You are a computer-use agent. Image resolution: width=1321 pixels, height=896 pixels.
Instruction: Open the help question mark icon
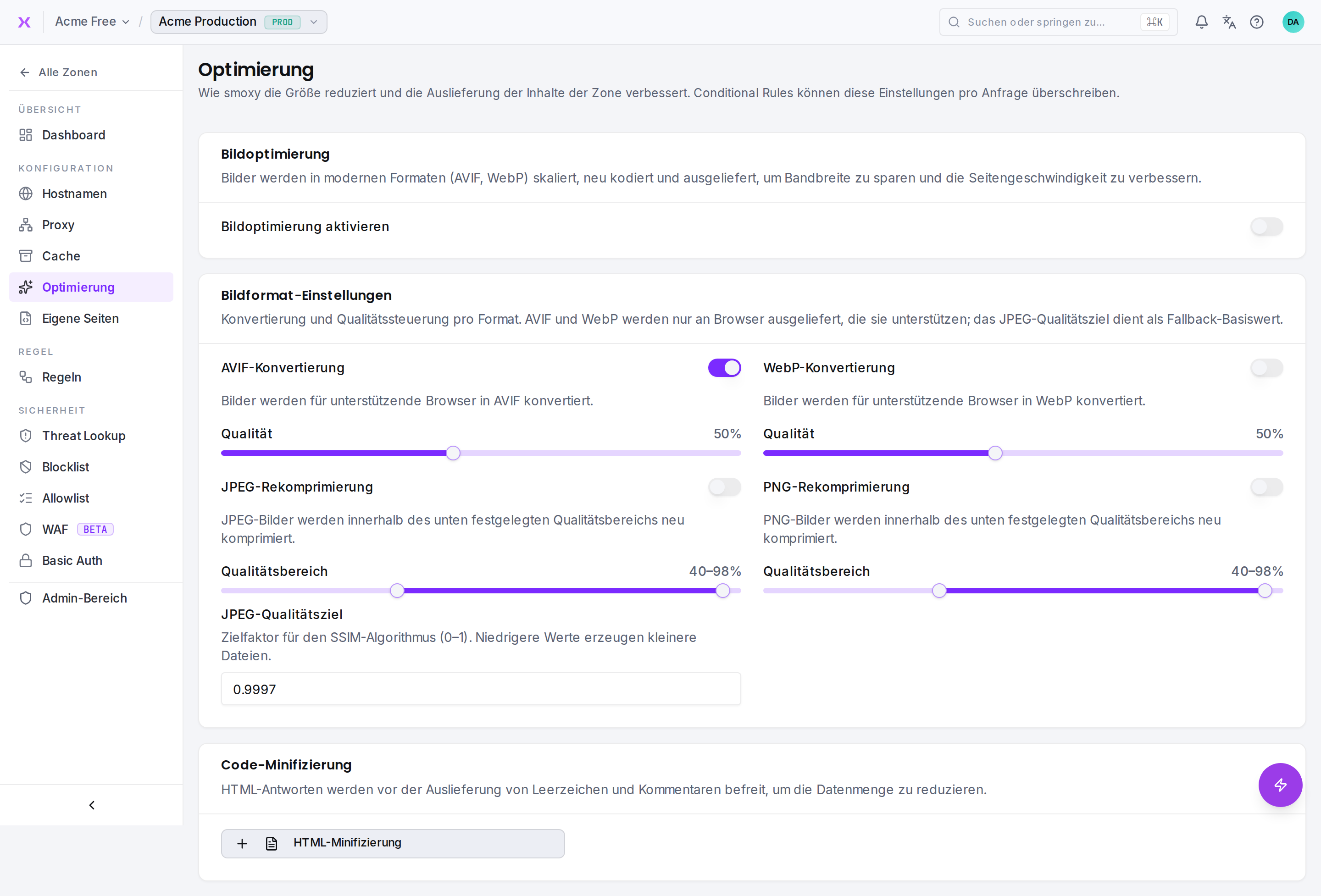coord(1256,22)
